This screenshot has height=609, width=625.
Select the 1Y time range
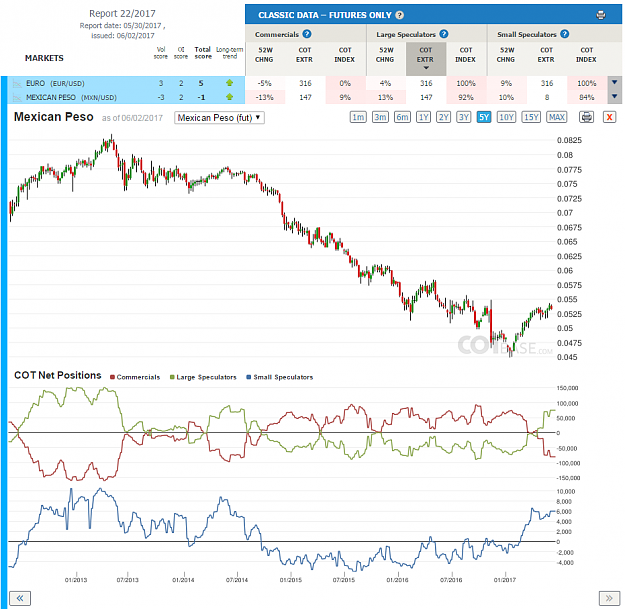[423, 117]
